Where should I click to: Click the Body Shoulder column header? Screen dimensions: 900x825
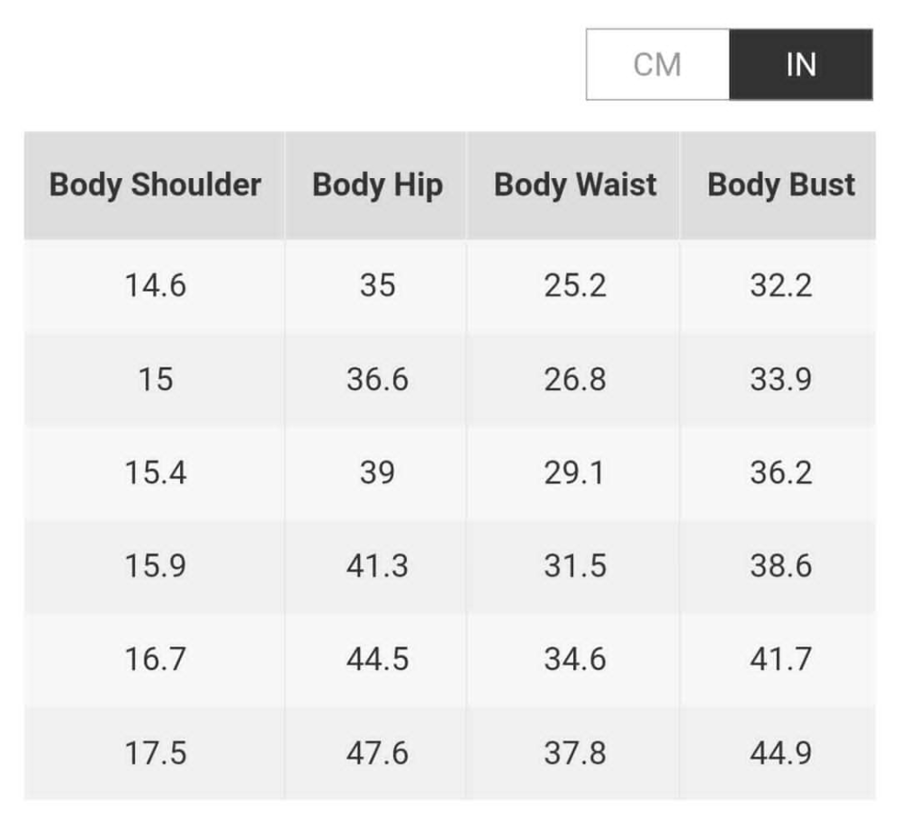click(154, 185)
